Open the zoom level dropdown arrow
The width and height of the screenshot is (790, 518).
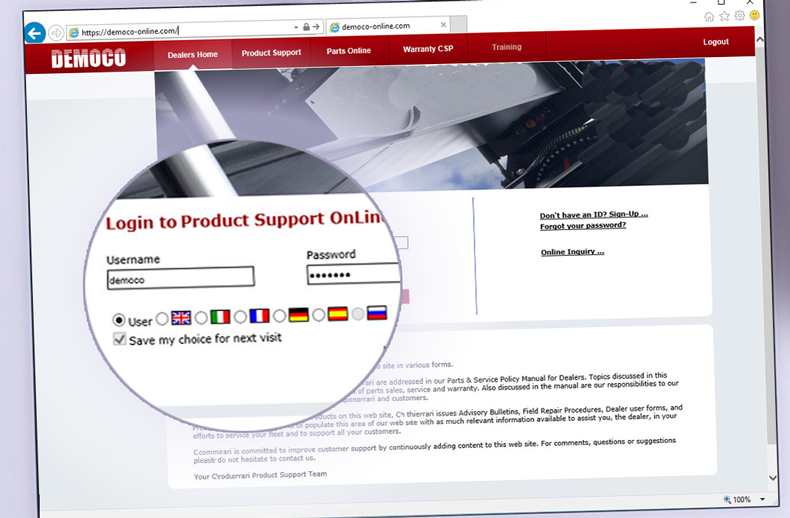[763, 499]
